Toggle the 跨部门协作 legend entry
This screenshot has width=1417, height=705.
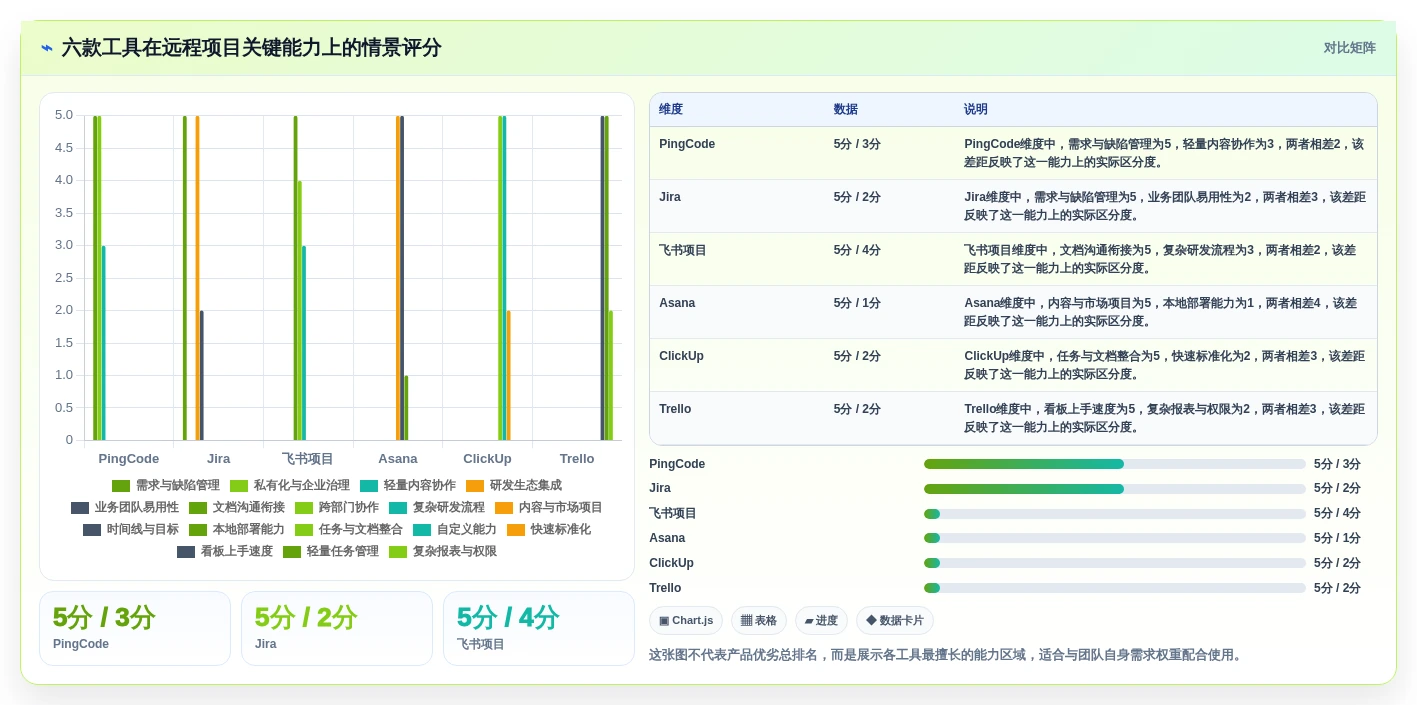(x=337, y=507)
